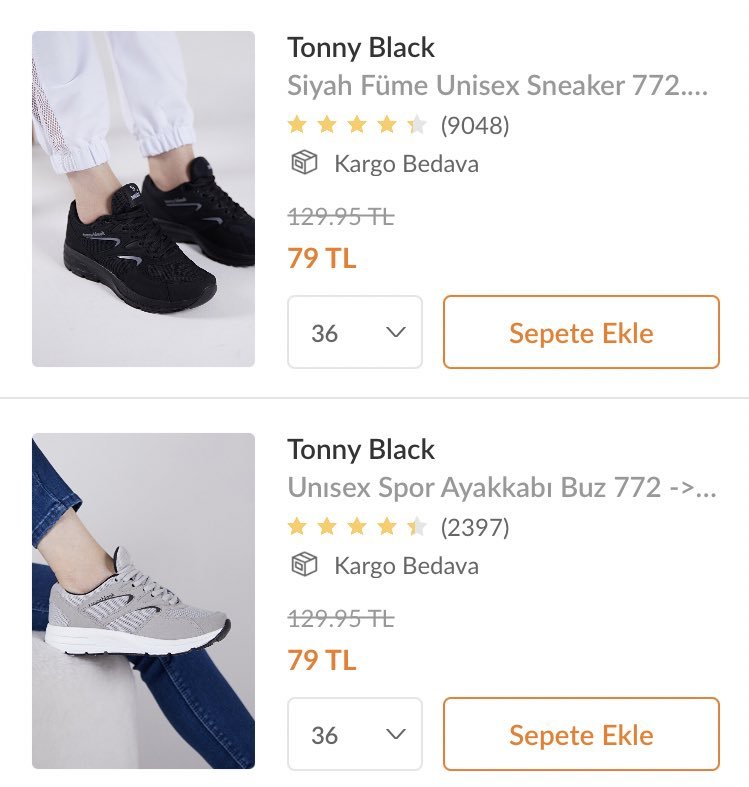Click the cargo box icon on the grey sneaker listing

tap(303, 565)
